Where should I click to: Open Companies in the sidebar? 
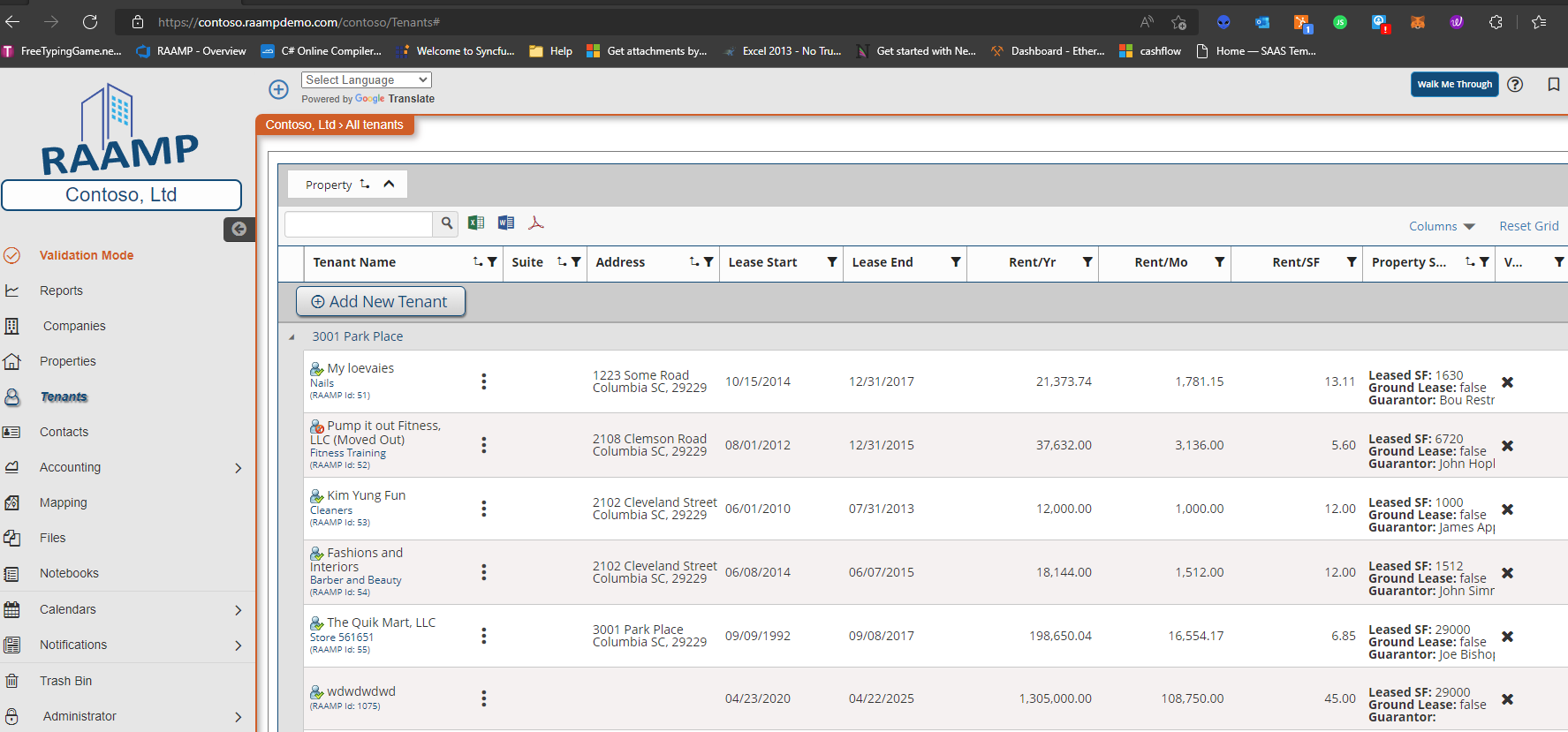click(74, 326)
